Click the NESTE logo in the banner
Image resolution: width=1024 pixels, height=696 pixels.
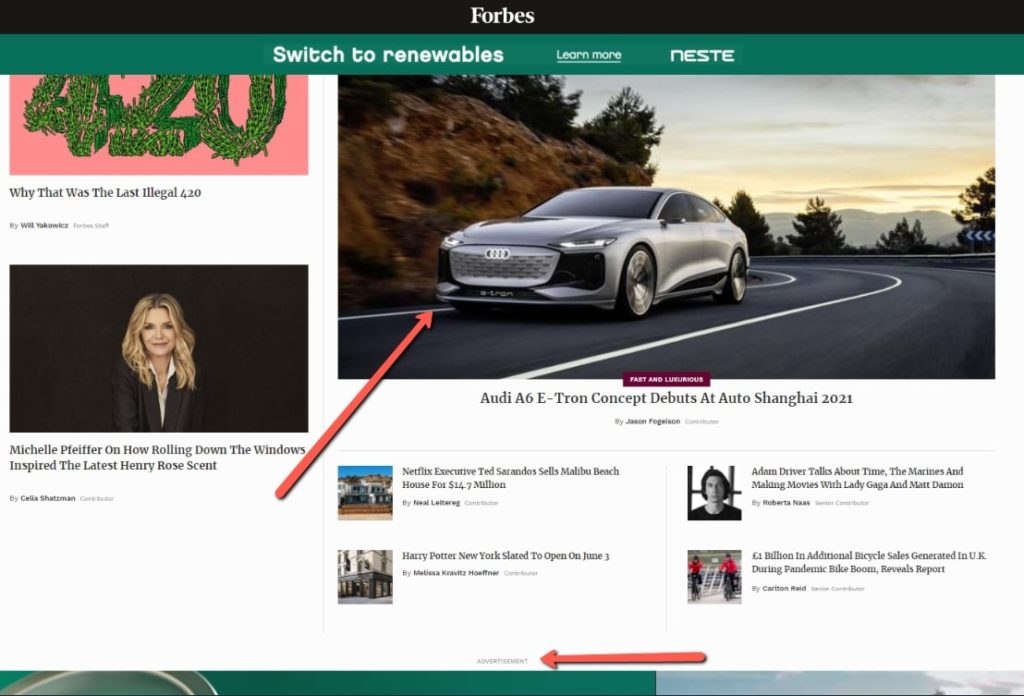tap(702, 55)
